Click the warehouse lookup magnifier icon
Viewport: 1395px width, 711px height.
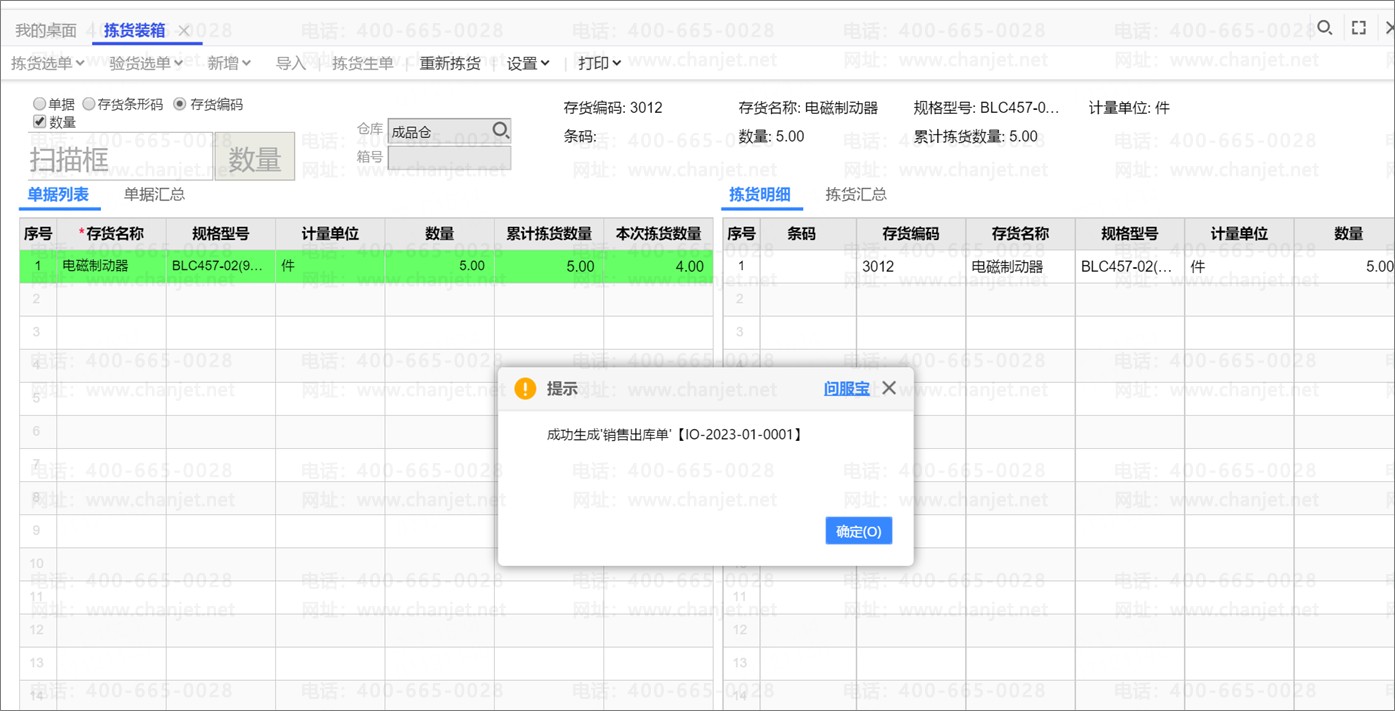[x=500, y=130]
